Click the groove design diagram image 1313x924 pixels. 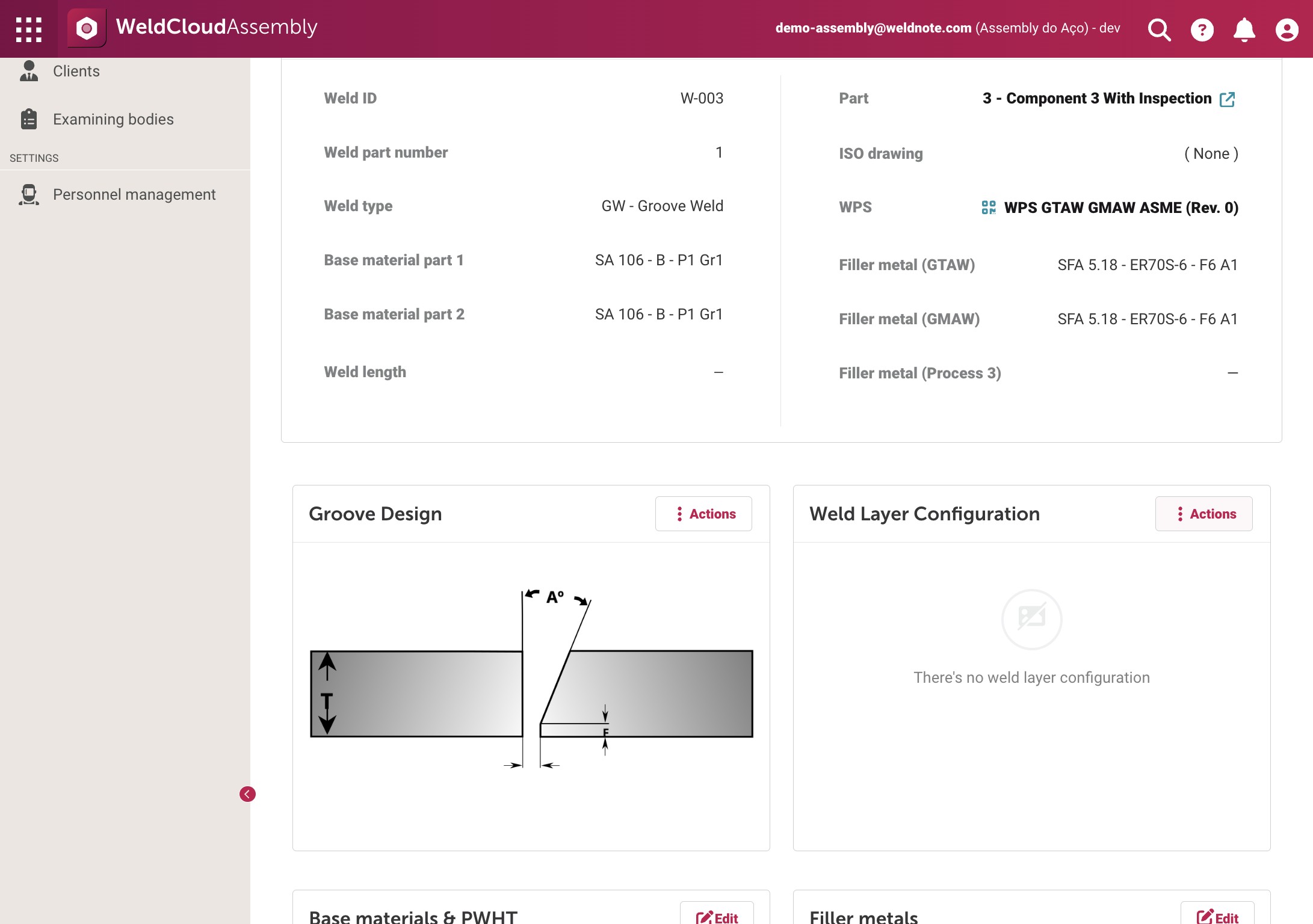[531, 679]
